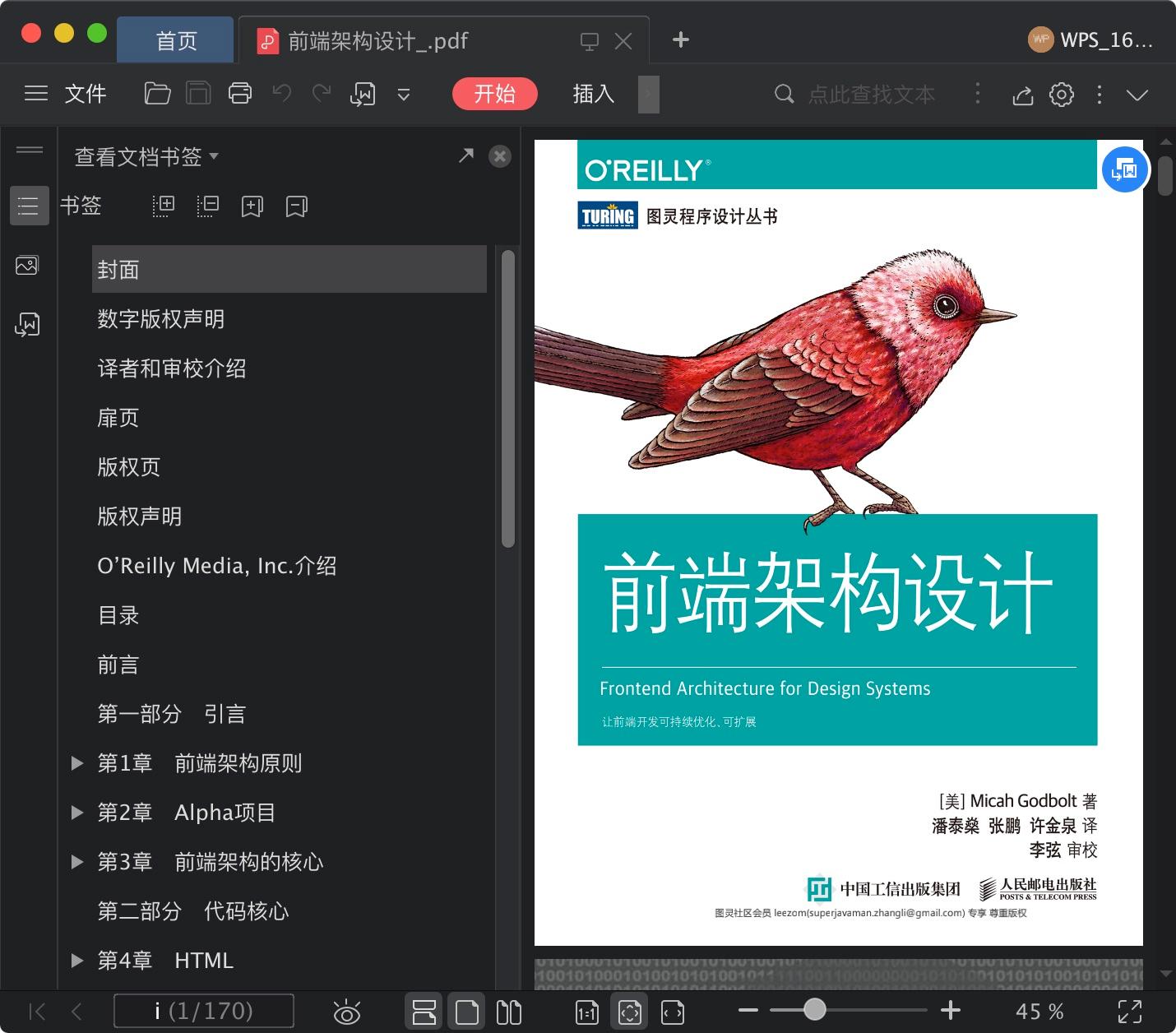
Task: Click the zoom slider handle
Action: coord(814,1009)
